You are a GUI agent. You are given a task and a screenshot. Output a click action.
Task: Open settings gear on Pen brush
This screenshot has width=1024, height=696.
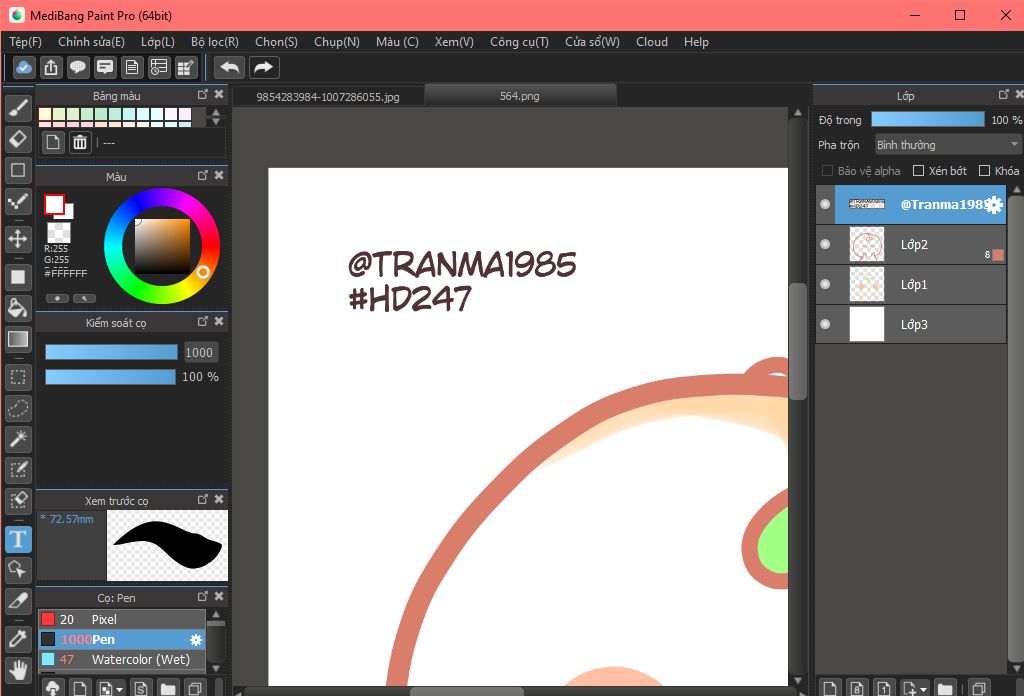[195, 640]
